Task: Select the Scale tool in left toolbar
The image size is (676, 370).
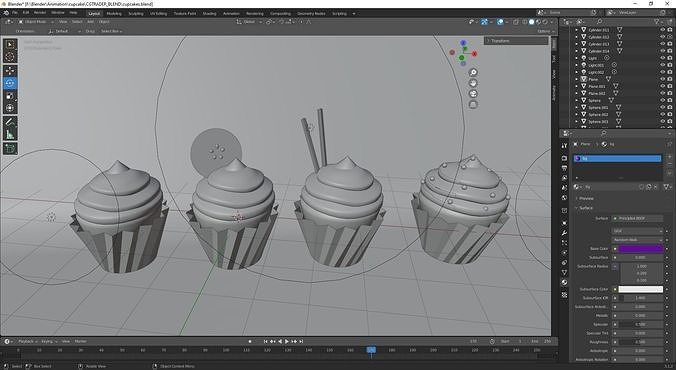Action: pos(10,96)
